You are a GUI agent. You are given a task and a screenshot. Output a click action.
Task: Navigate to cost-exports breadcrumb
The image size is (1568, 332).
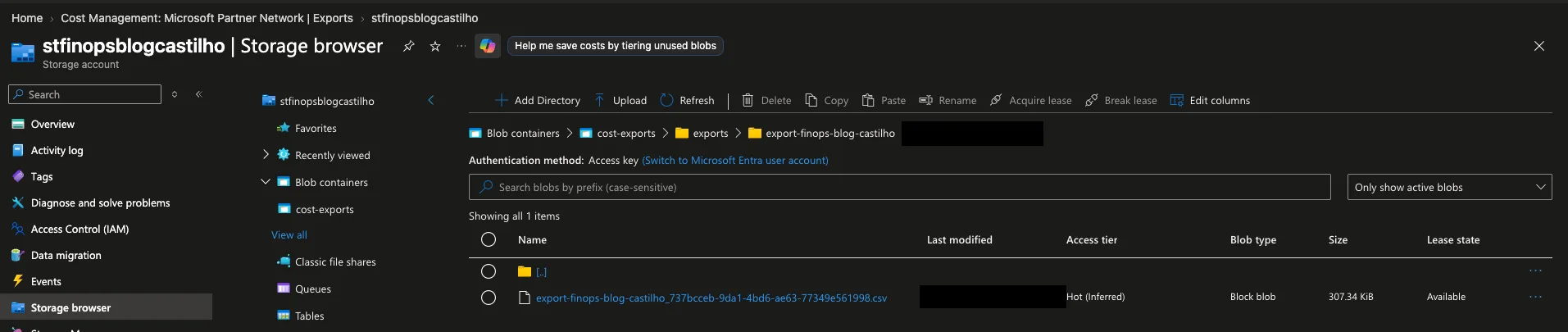[626, 133]
